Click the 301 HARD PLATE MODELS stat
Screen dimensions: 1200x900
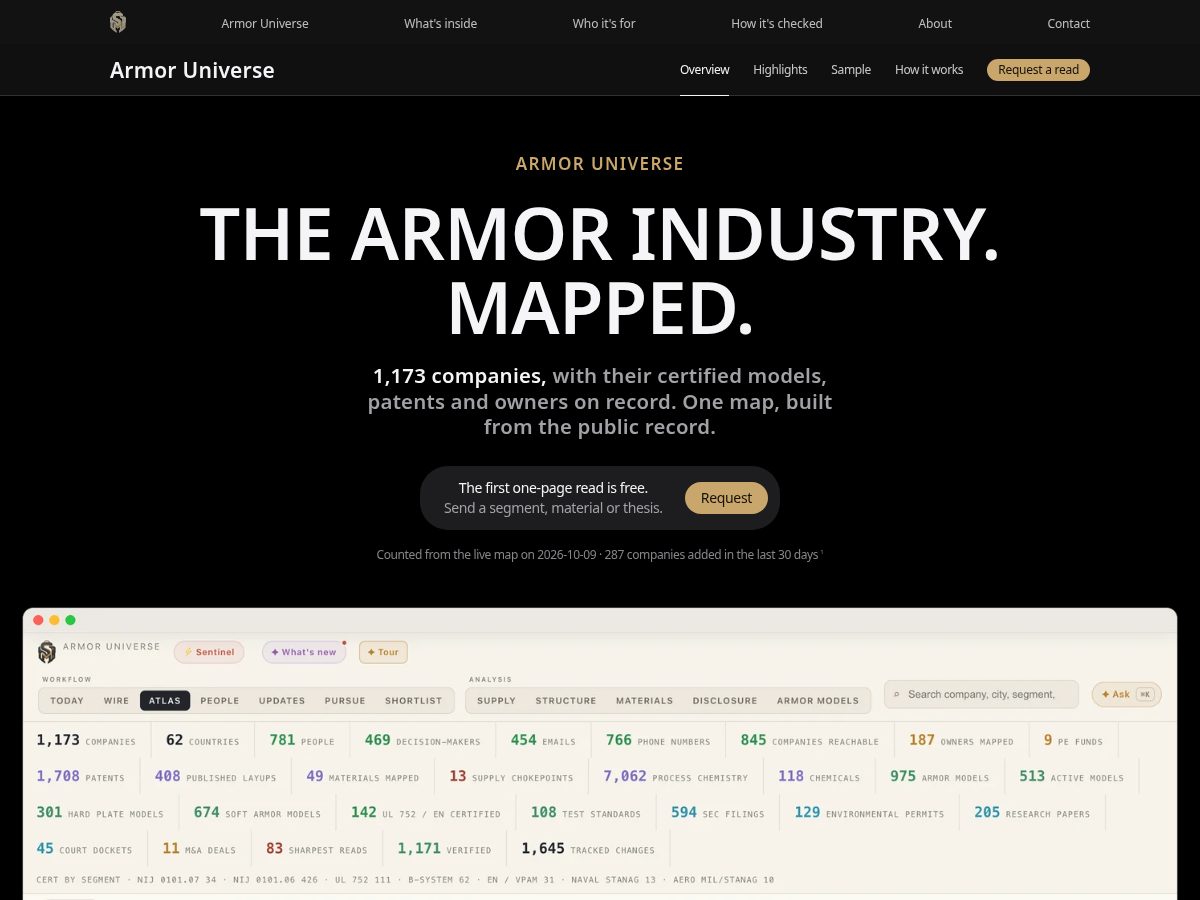coord(100,813)
